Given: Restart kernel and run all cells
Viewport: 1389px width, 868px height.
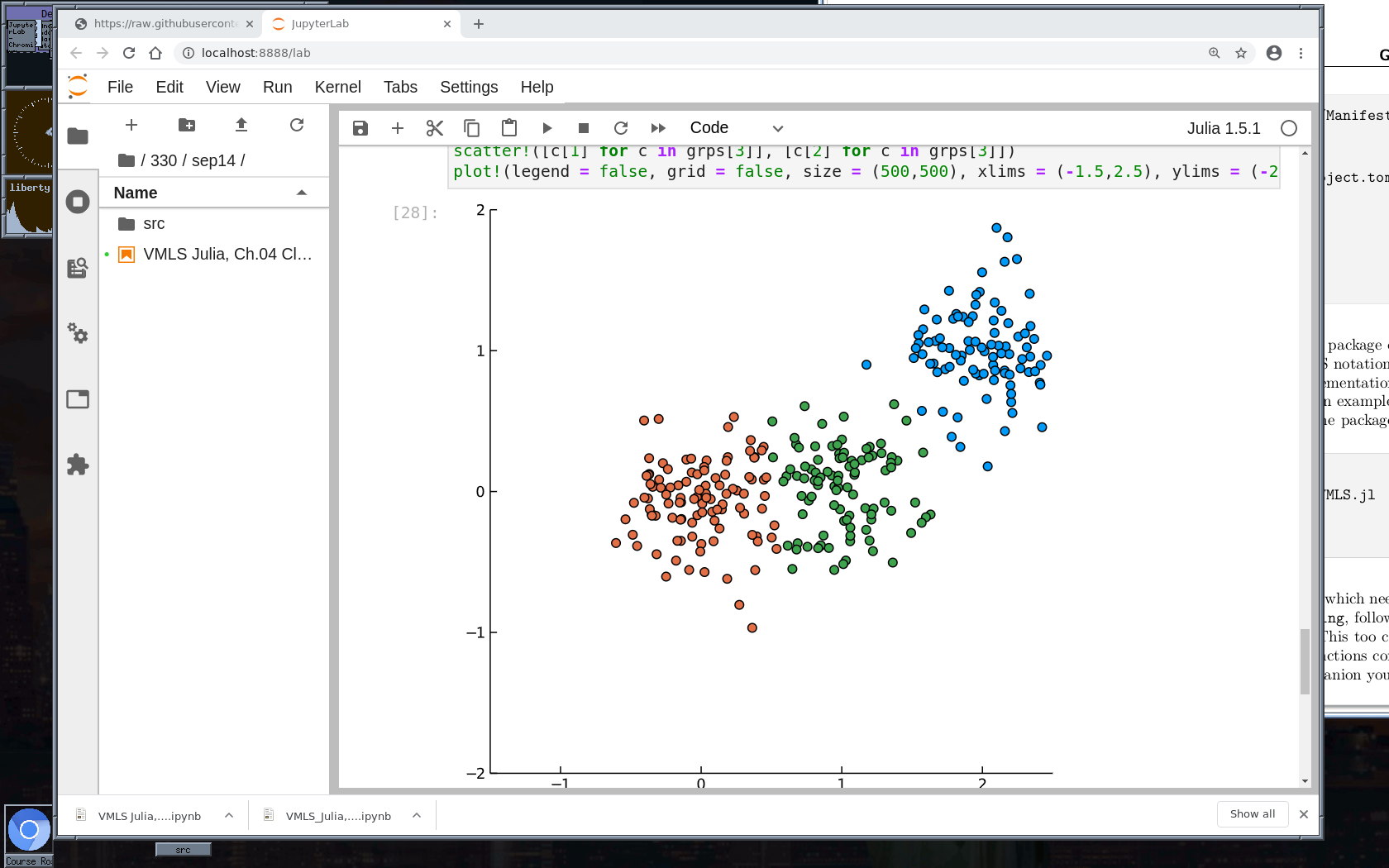Looking at the screenshot, I should [x=658, y=128].
